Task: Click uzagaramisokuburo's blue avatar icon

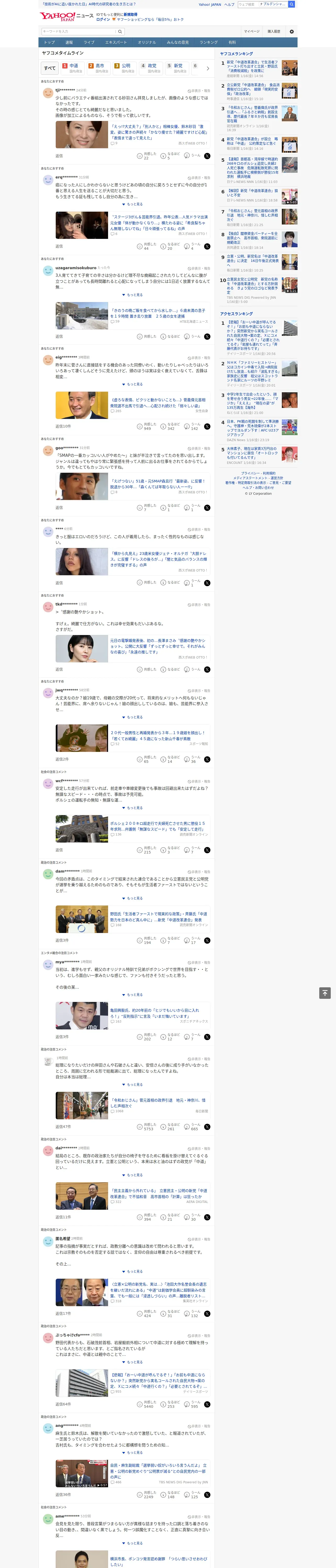Action: [x=48, y=270]
